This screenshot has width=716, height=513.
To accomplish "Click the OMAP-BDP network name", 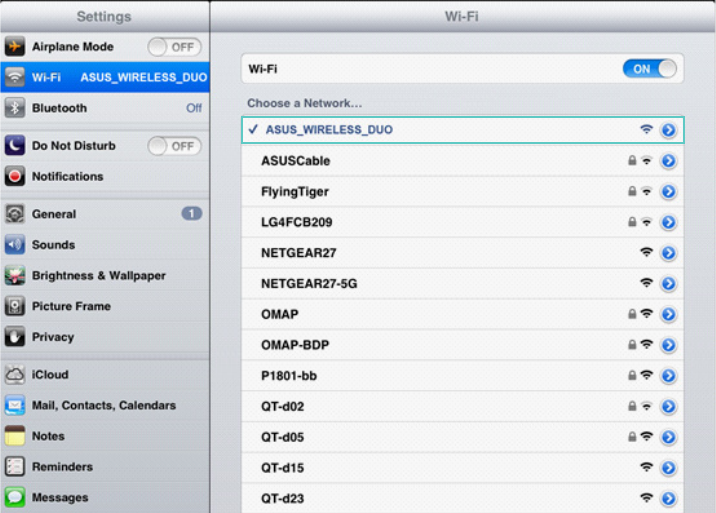I will point(295,345).
